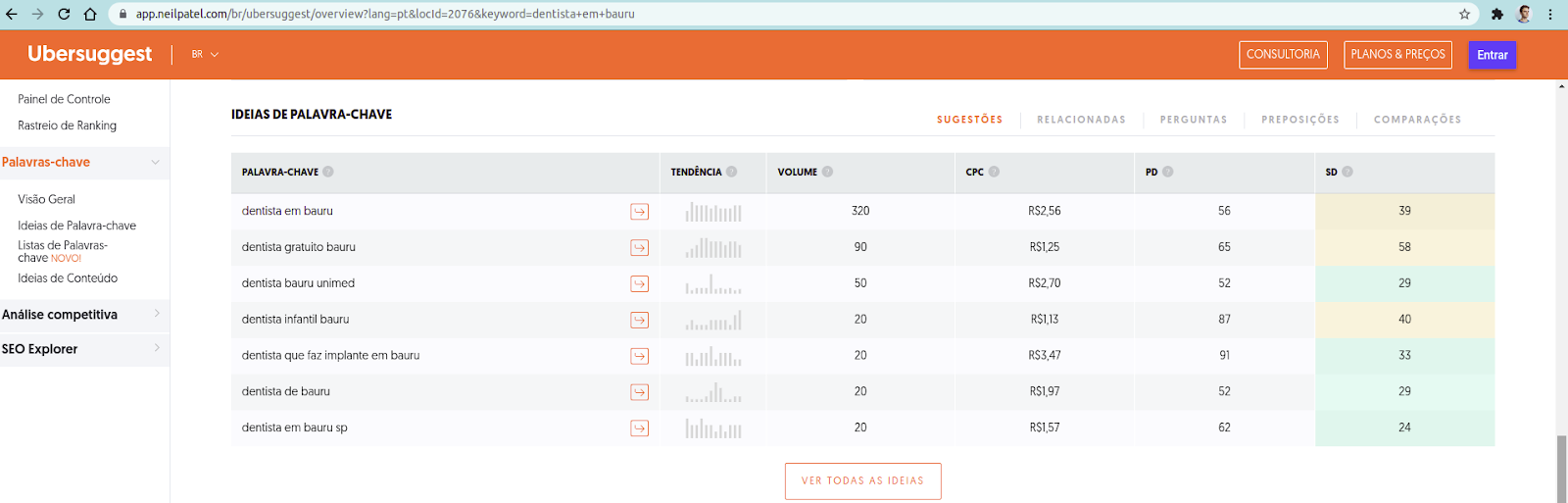Open arrow icon for dentista de bauru
The image size is (1568, 503).
[x=639, y=392]
